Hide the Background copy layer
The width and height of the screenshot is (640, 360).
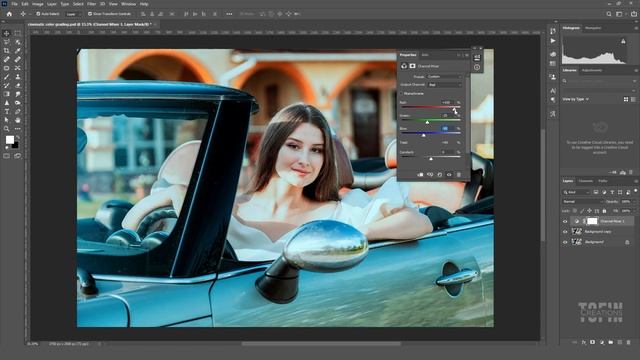565,231
